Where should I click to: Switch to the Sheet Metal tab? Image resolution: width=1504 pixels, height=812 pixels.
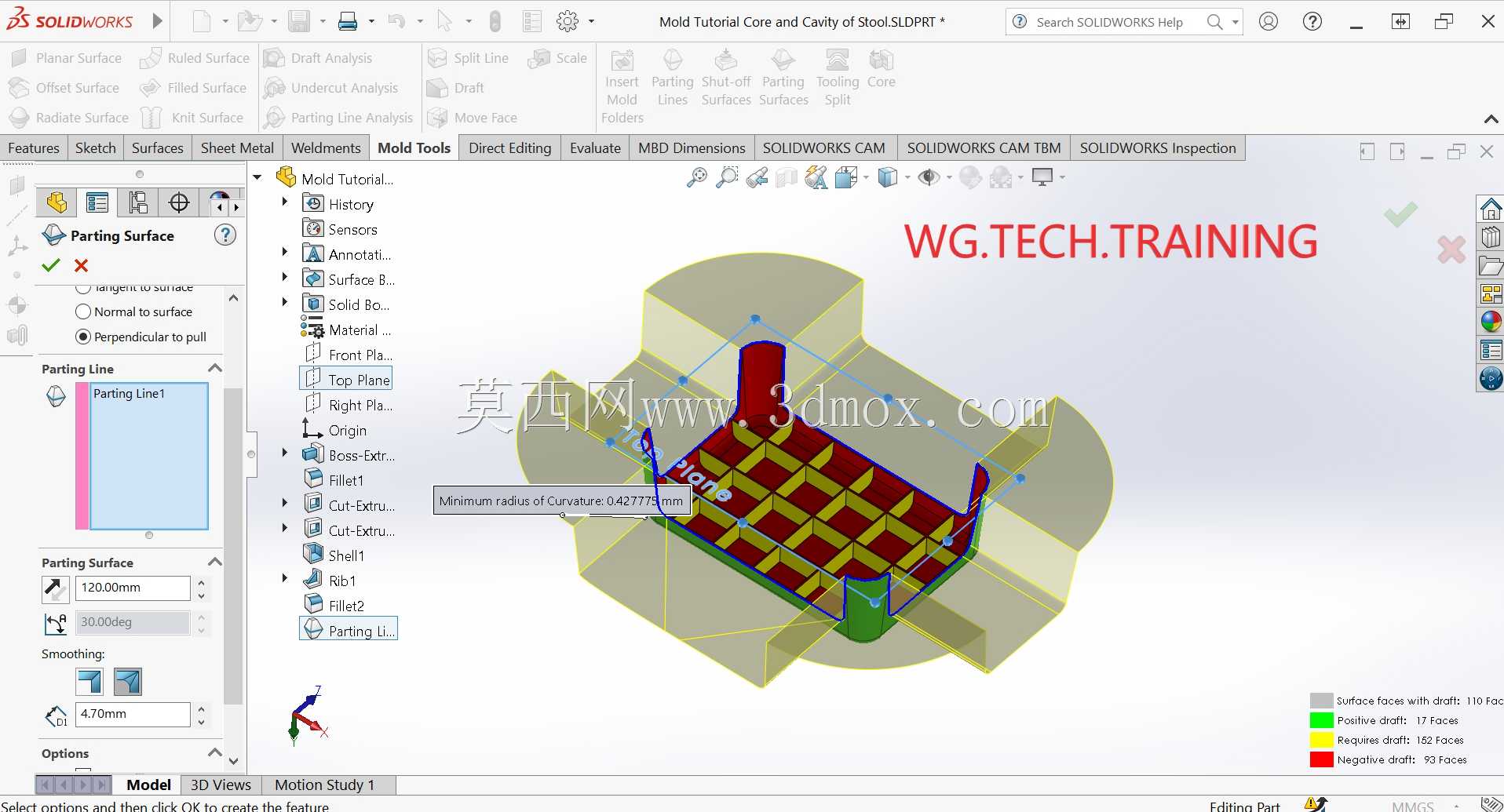237,148
